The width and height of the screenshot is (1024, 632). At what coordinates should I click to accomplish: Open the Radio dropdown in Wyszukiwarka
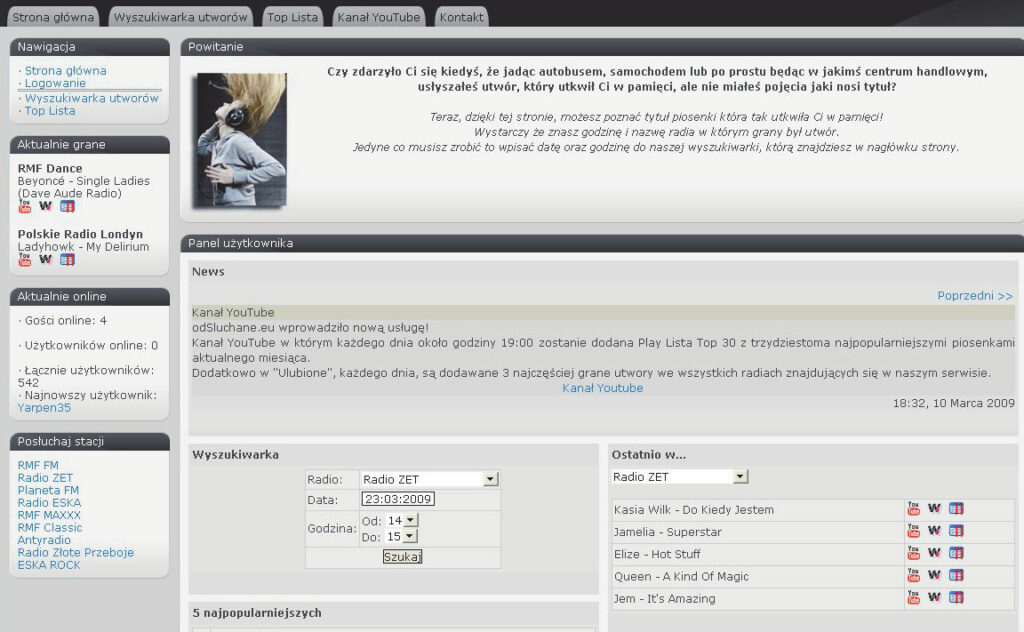pos(490,479)
